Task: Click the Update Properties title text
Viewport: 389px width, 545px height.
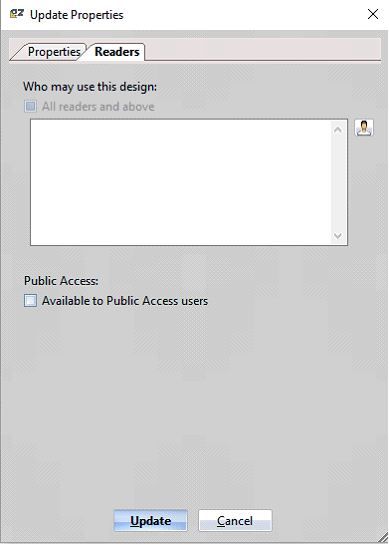Action: [76, 15]
